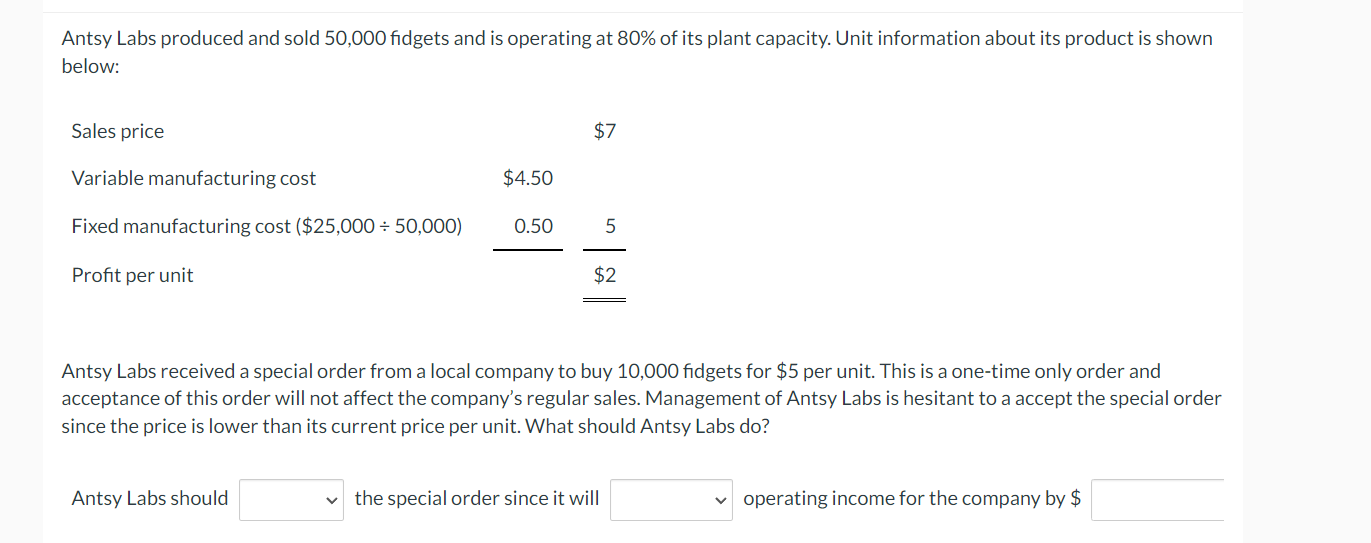Click the $2 profit per unit value

(x=605, y=275)
